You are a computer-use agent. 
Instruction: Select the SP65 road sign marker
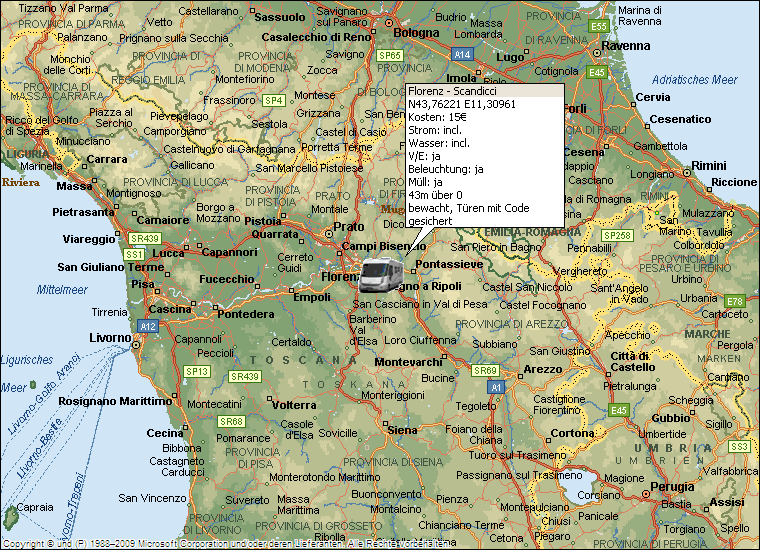click(389, 56)
